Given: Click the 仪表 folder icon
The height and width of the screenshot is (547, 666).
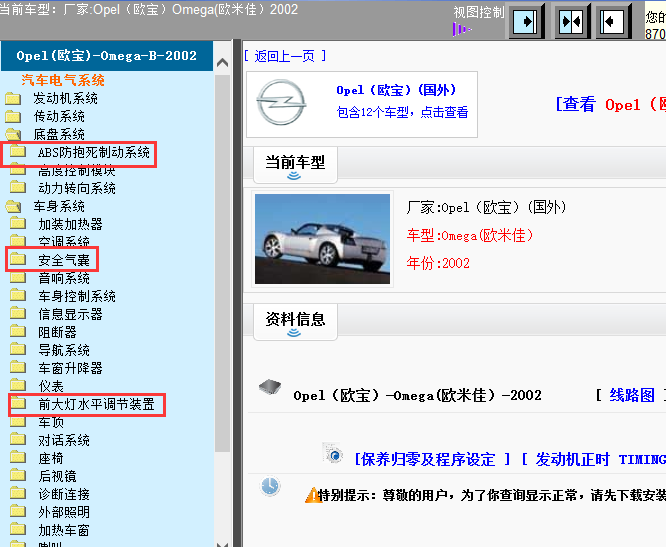Looking at the screenshot, I should (x=18, y=385).
